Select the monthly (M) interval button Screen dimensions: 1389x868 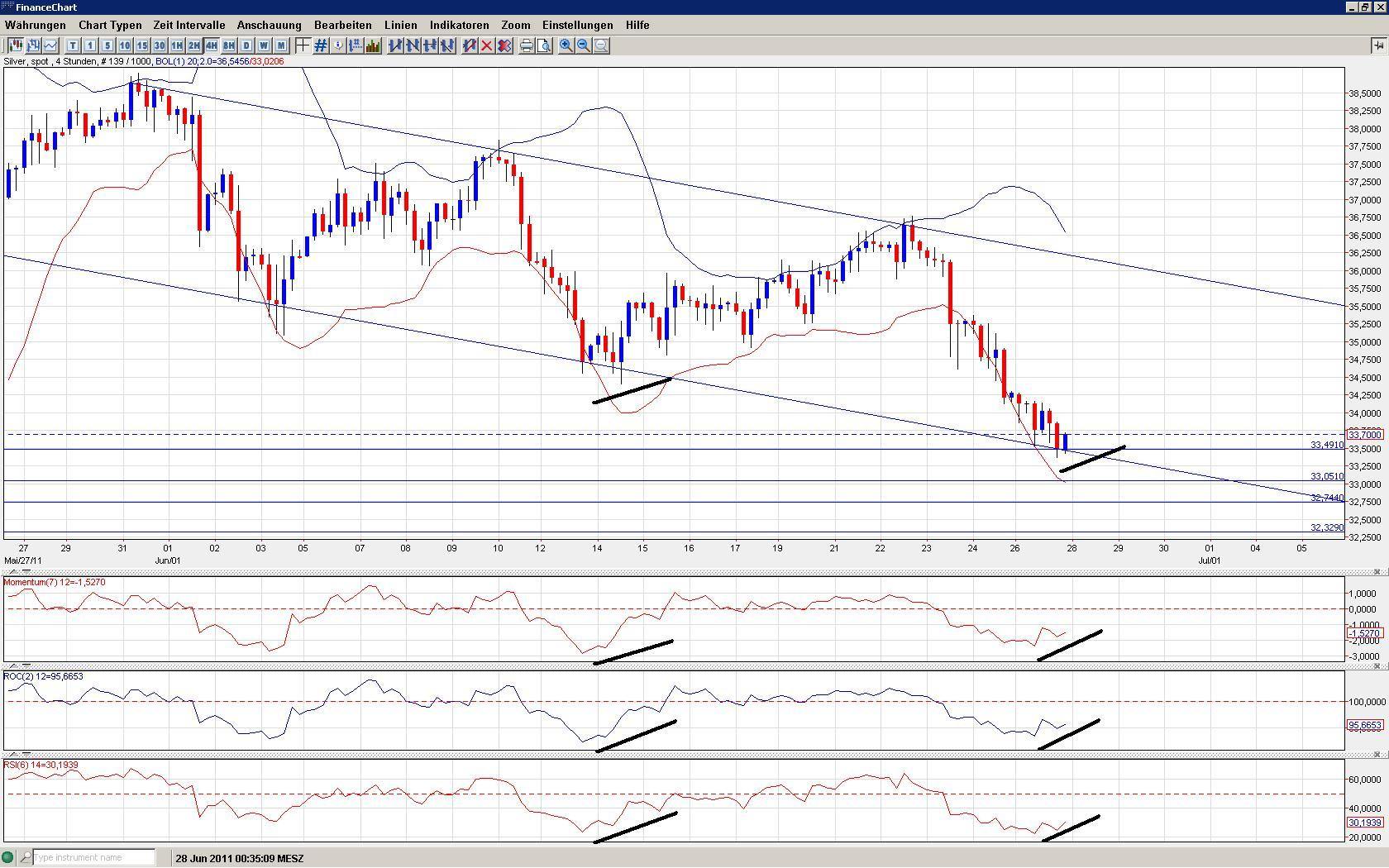coord(281,45)
